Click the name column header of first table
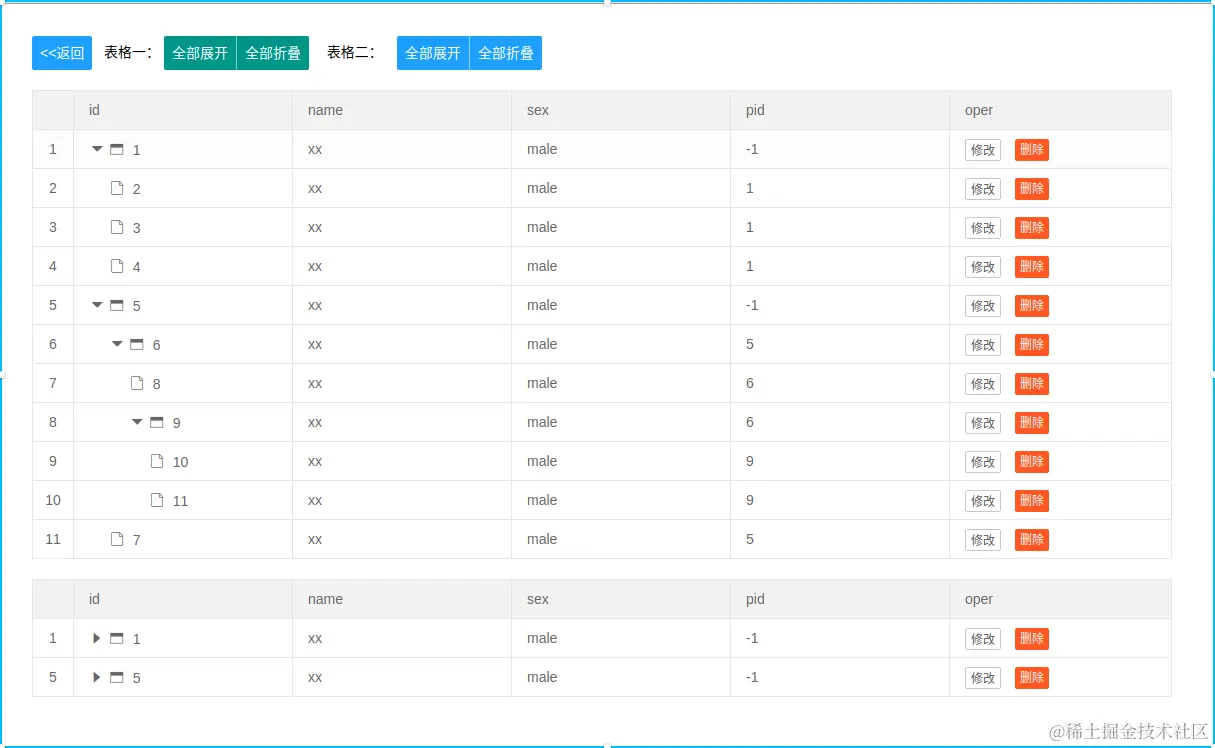The image size is (1215, 748). point(402,110)
